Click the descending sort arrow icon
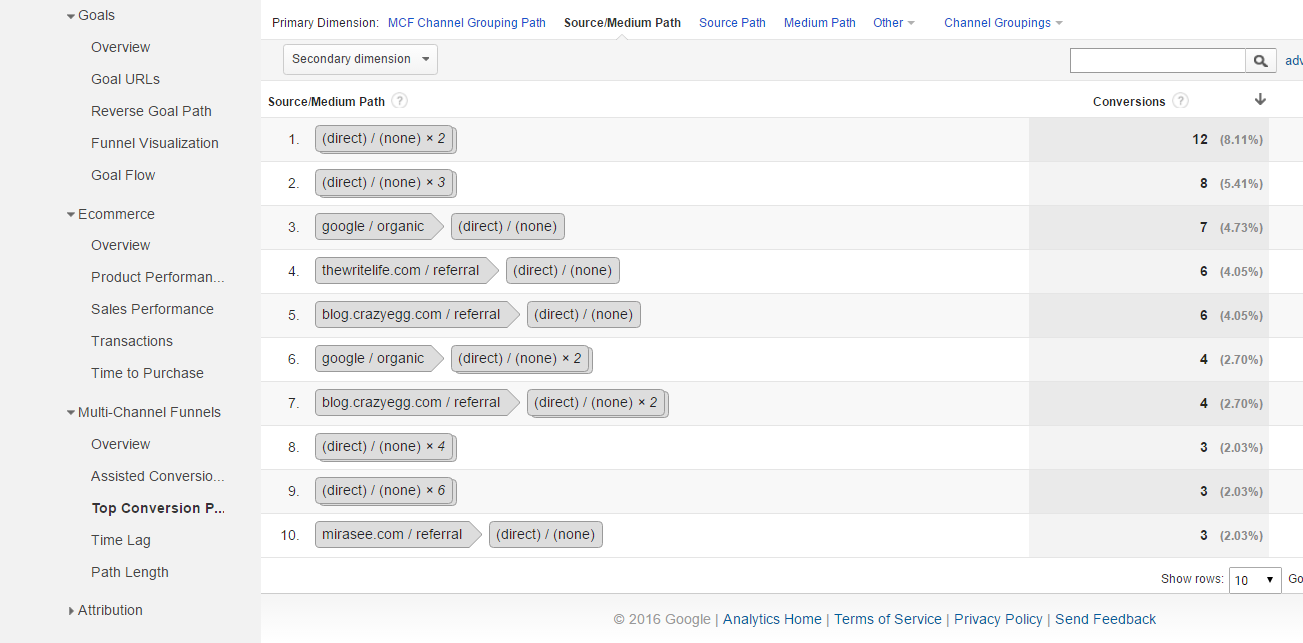 (1260, 99)
